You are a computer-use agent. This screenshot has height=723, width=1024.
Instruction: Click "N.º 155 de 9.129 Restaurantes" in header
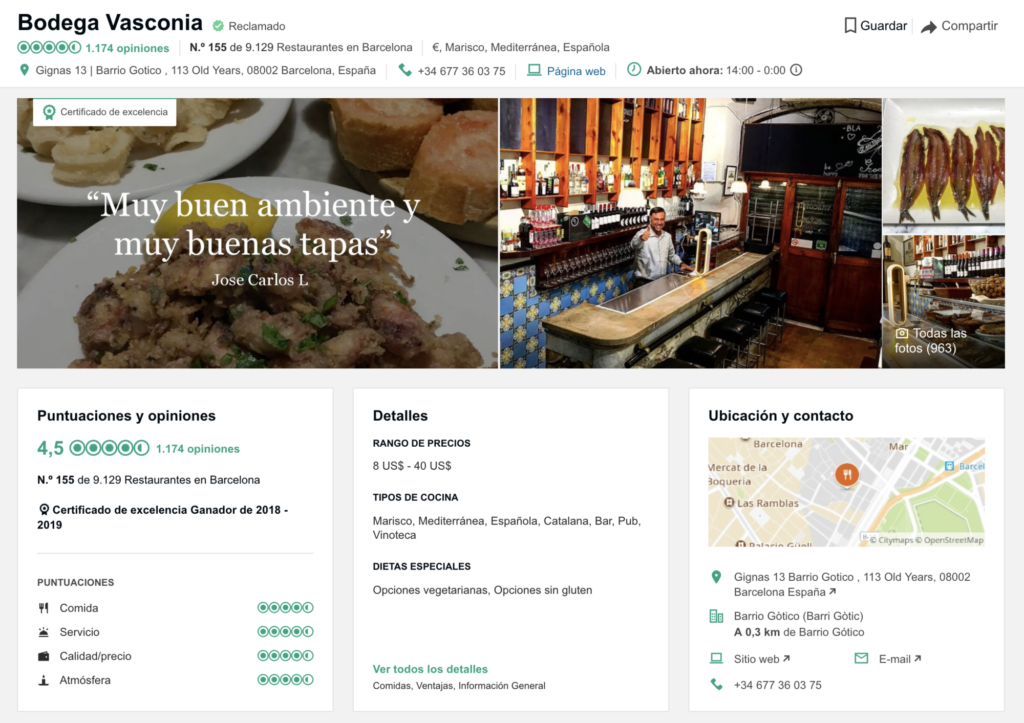click(301, 47)
